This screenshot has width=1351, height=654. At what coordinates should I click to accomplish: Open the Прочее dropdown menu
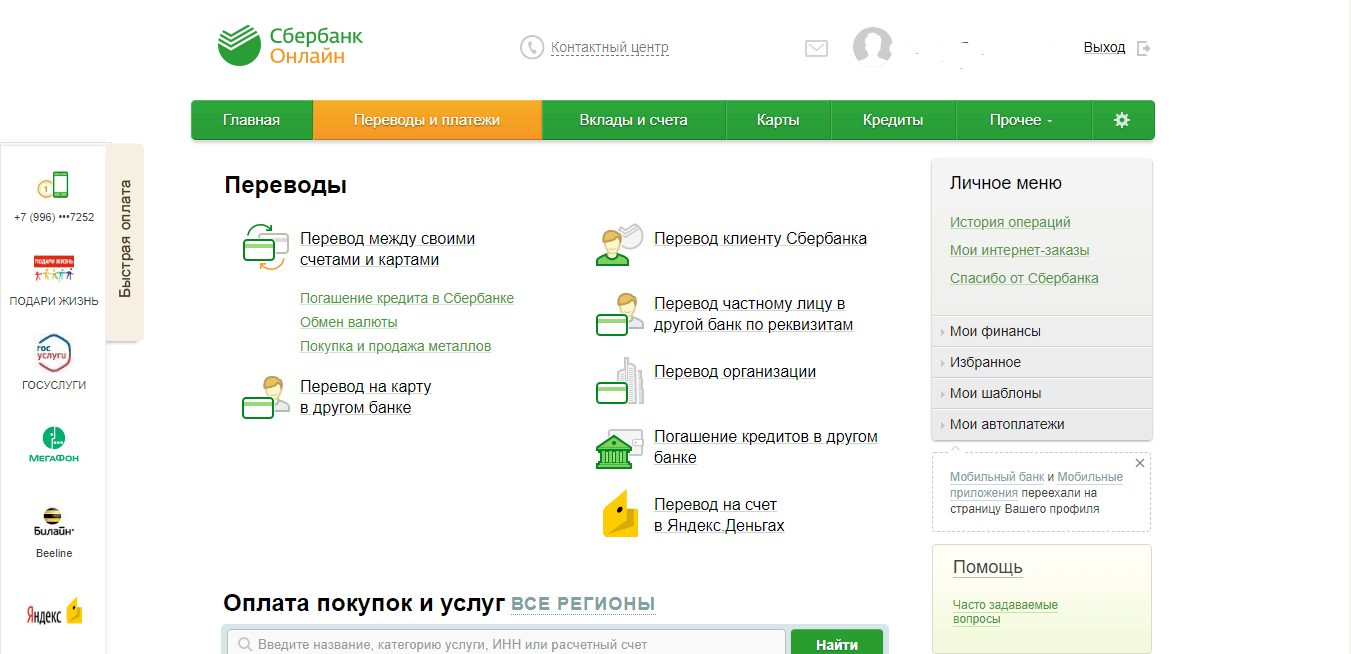click(x=1021, y=120)
